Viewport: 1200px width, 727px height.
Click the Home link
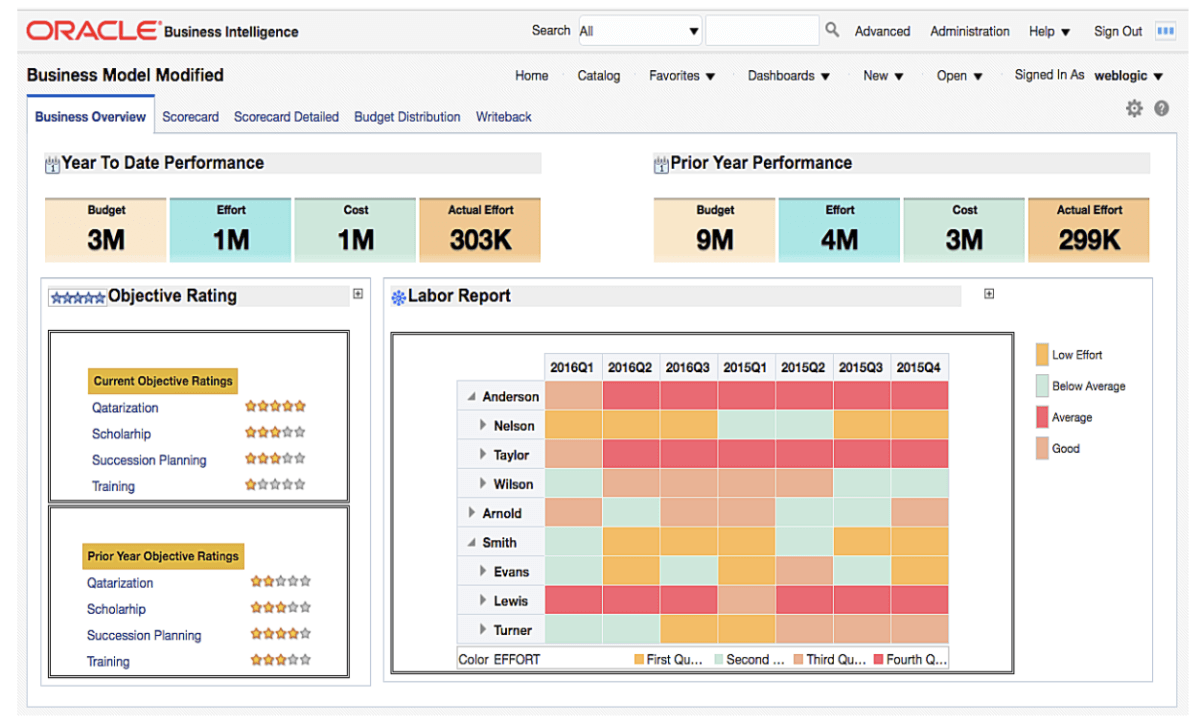point(532,76)
